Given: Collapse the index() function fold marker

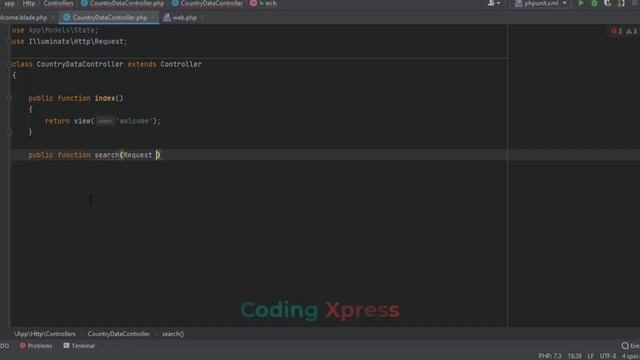Looking at the screenshot, I should 9,98.
